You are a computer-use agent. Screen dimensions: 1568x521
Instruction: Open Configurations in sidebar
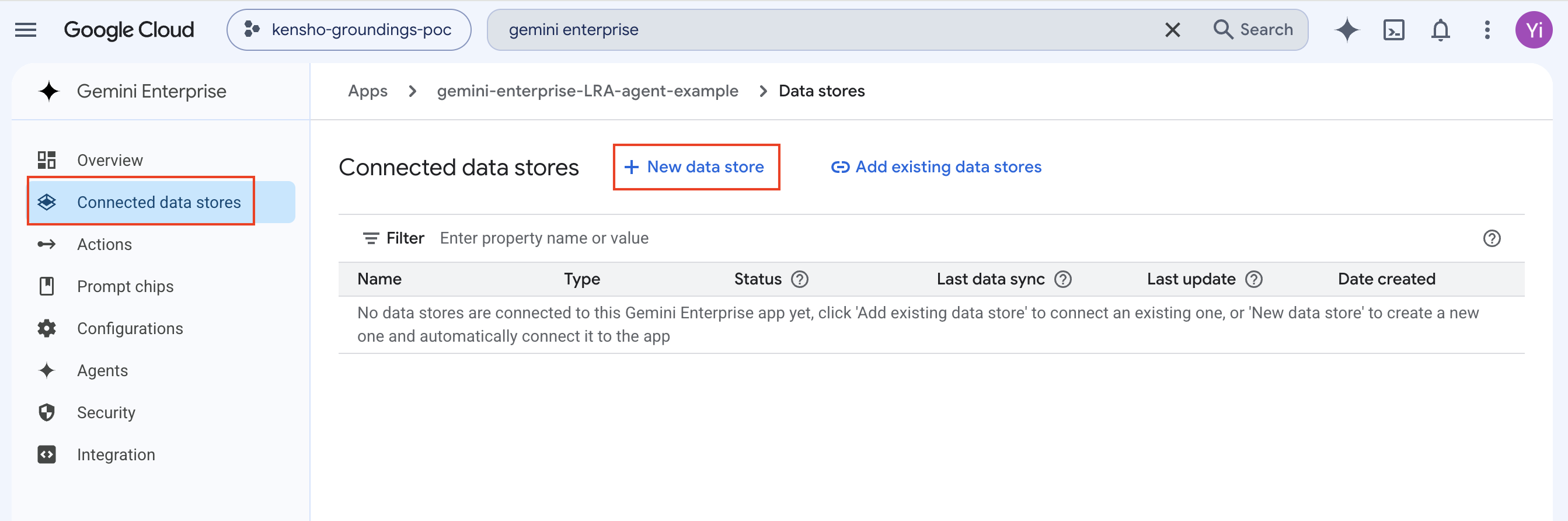point(130,328)
